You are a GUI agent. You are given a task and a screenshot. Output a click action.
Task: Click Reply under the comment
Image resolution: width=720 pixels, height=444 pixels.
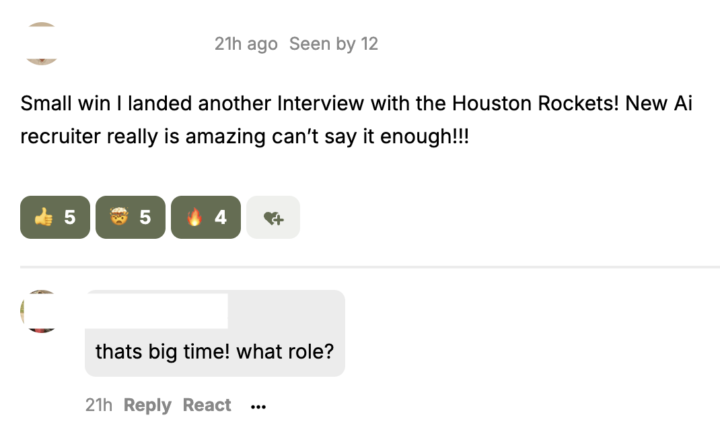coord(148,405)
